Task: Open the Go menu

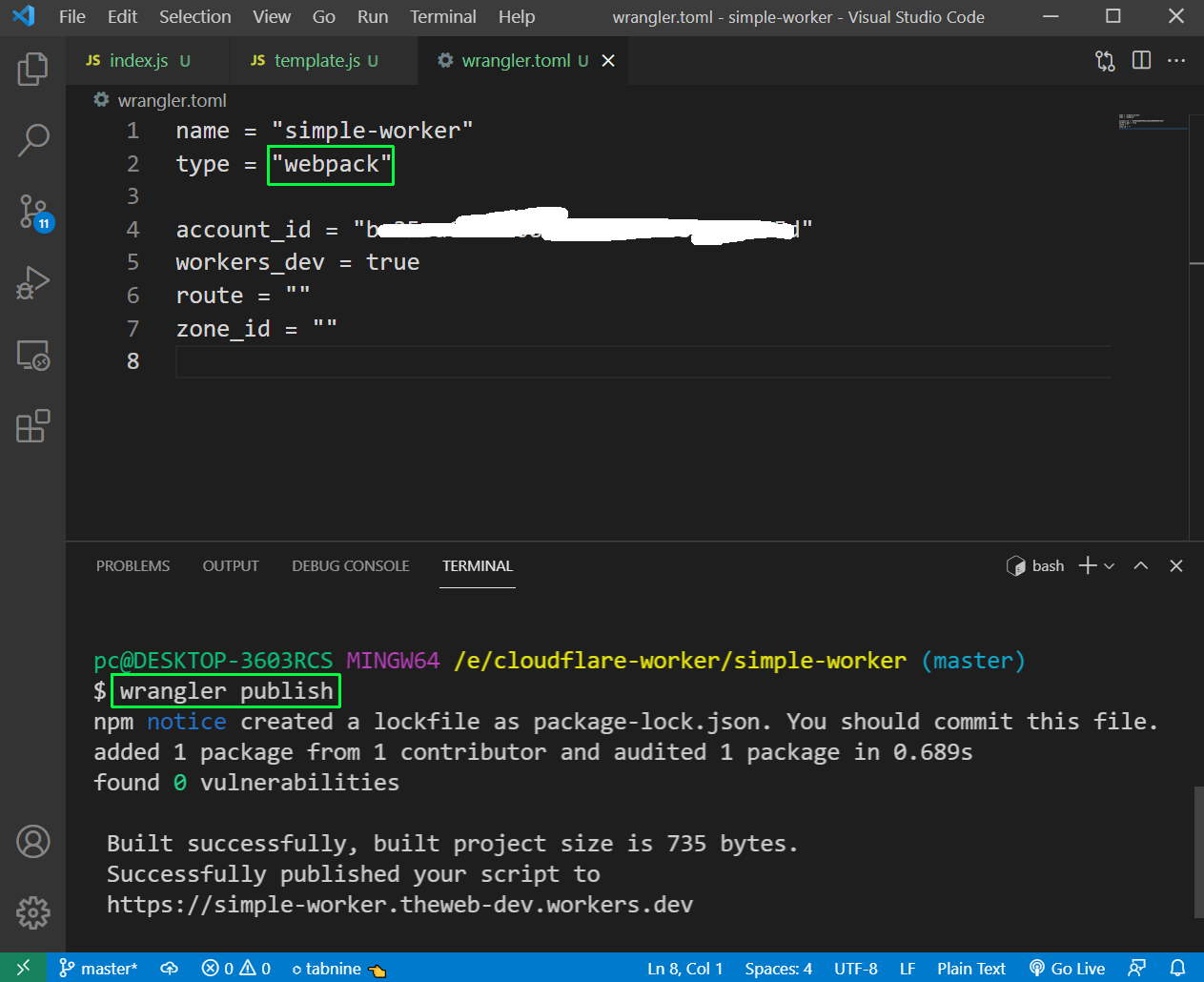Action: click(x=324, y=17)
